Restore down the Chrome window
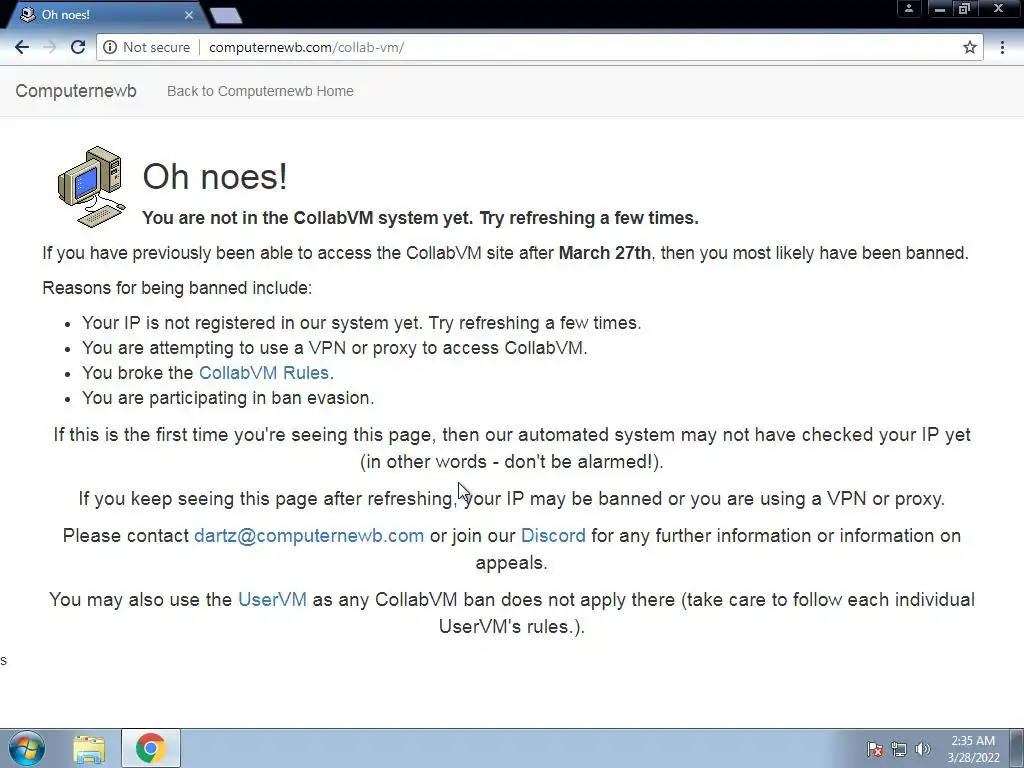Screen dimensions: 1024x768 pos(964,8)
